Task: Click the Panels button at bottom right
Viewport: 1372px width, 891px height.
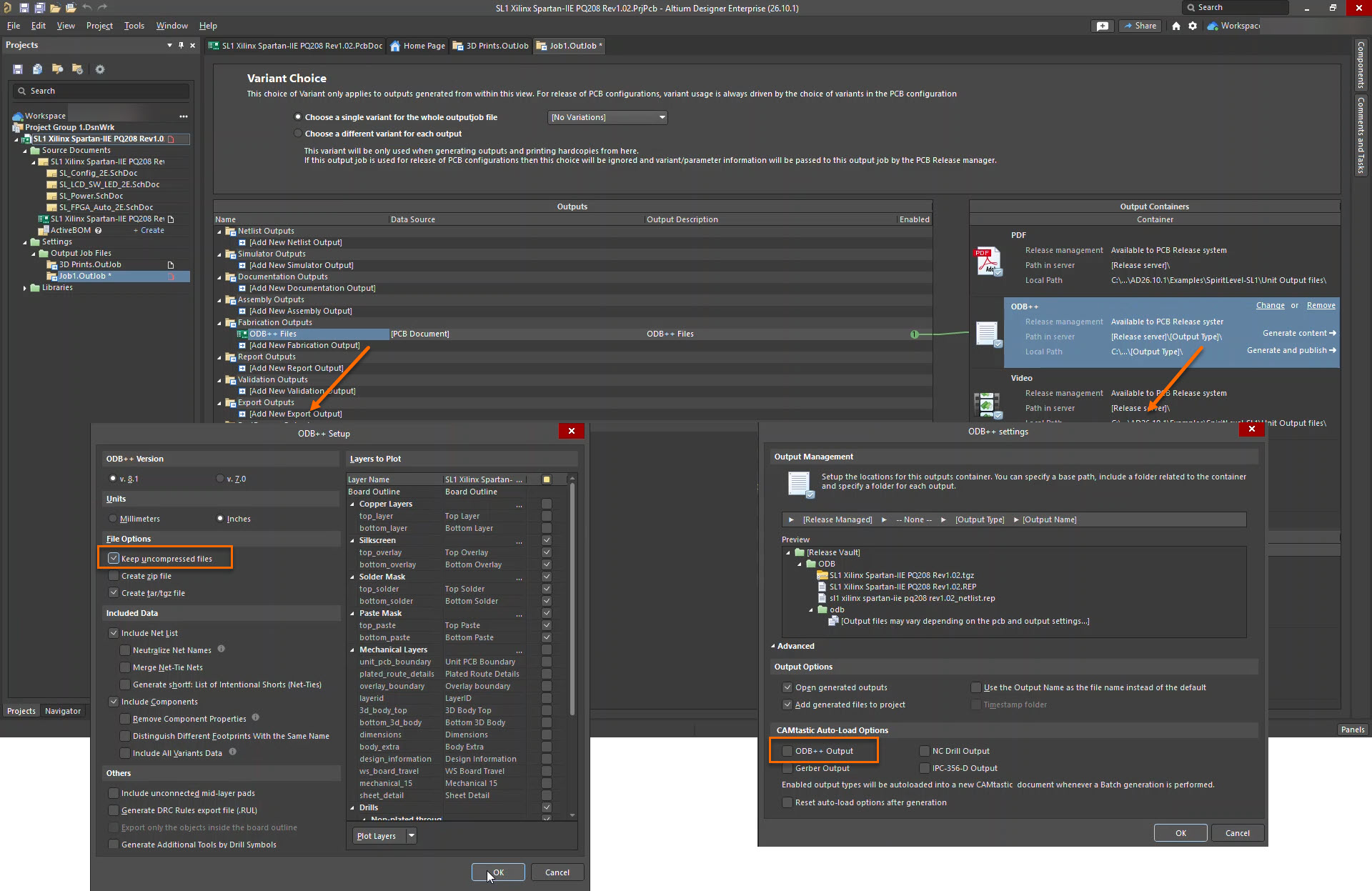Action: point(1353,730)
